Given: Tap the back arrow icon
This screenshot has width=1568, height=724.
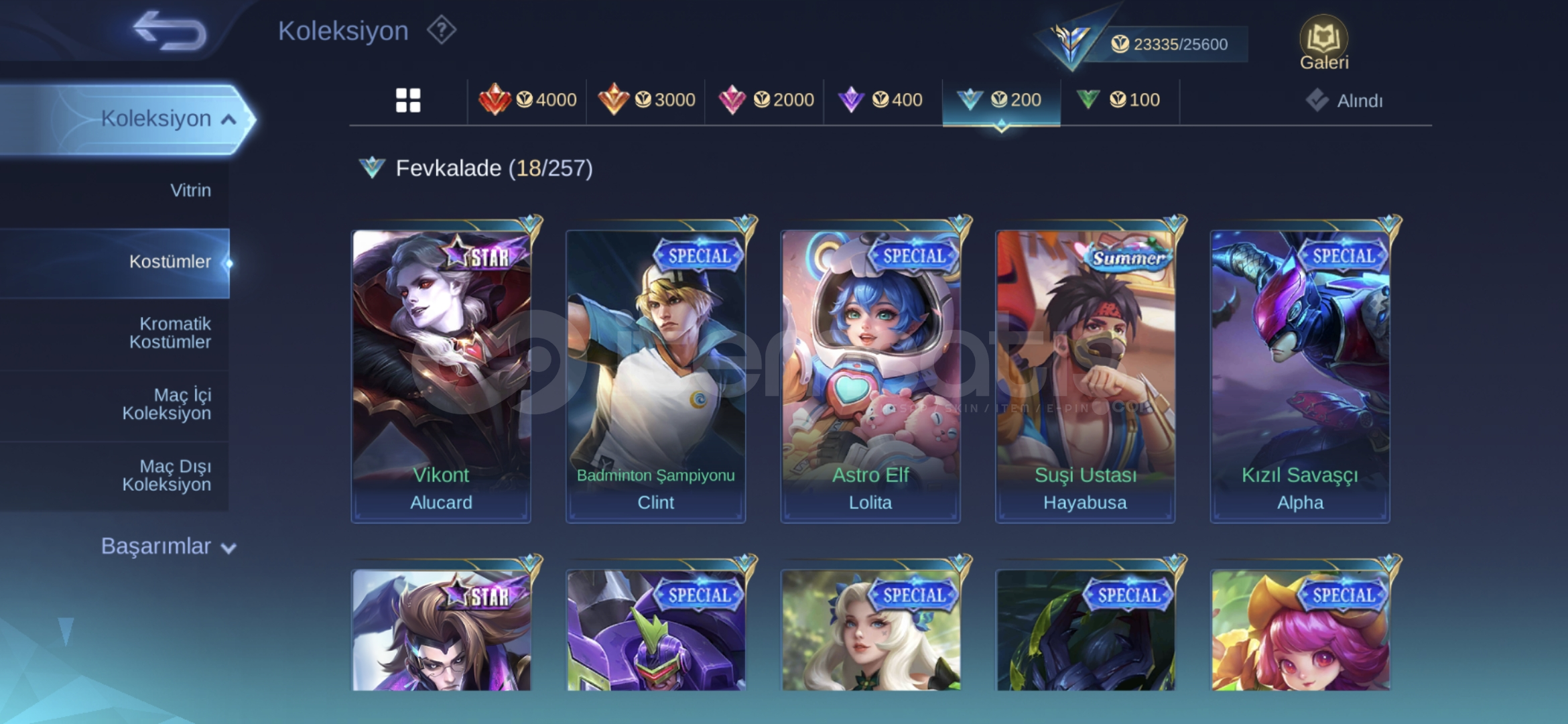Looking at the screenshot, I should click(170, 31).
